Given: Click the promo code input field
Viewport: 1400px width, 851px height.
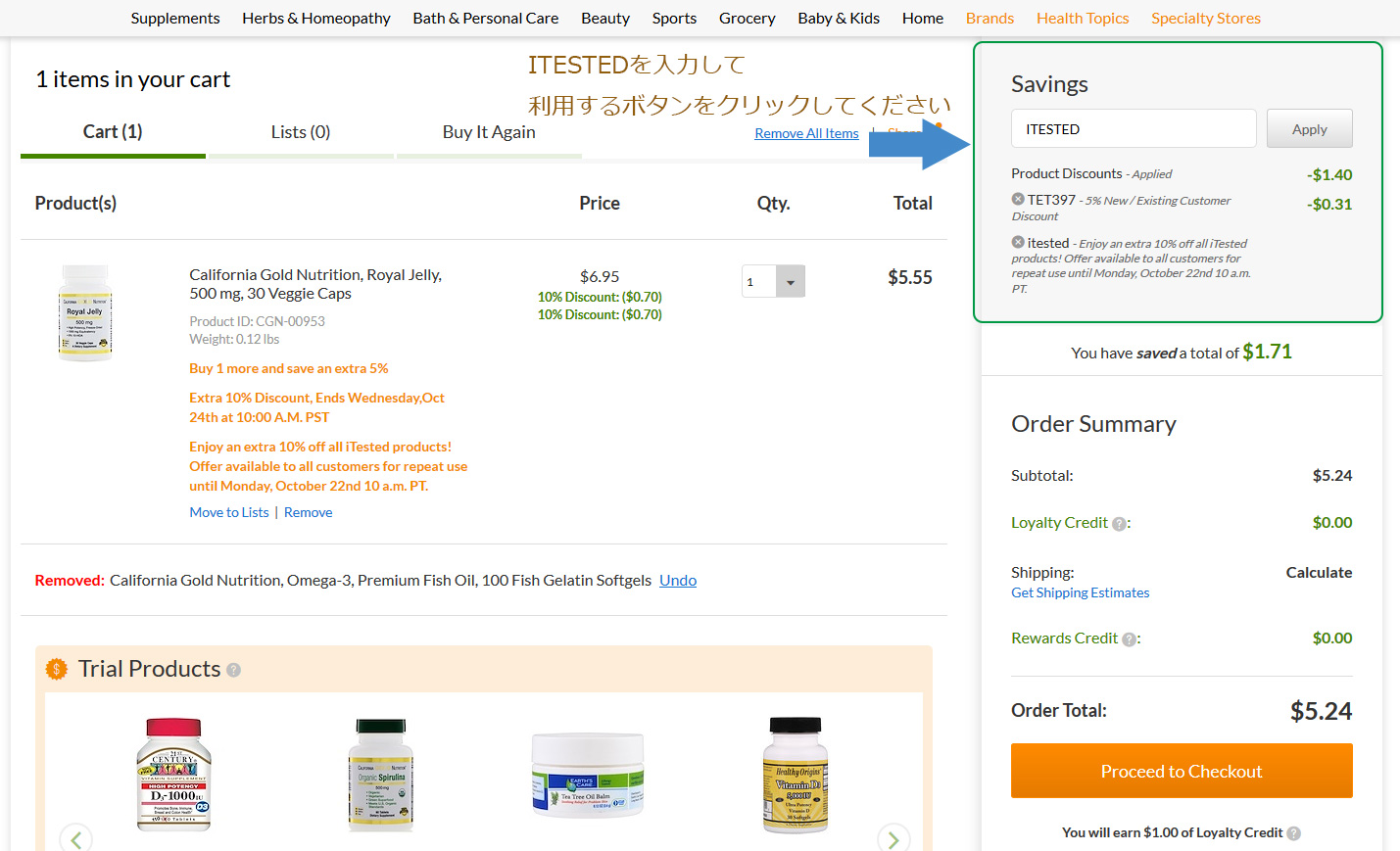Looking at the screenshot, I should coord(1133,129).
